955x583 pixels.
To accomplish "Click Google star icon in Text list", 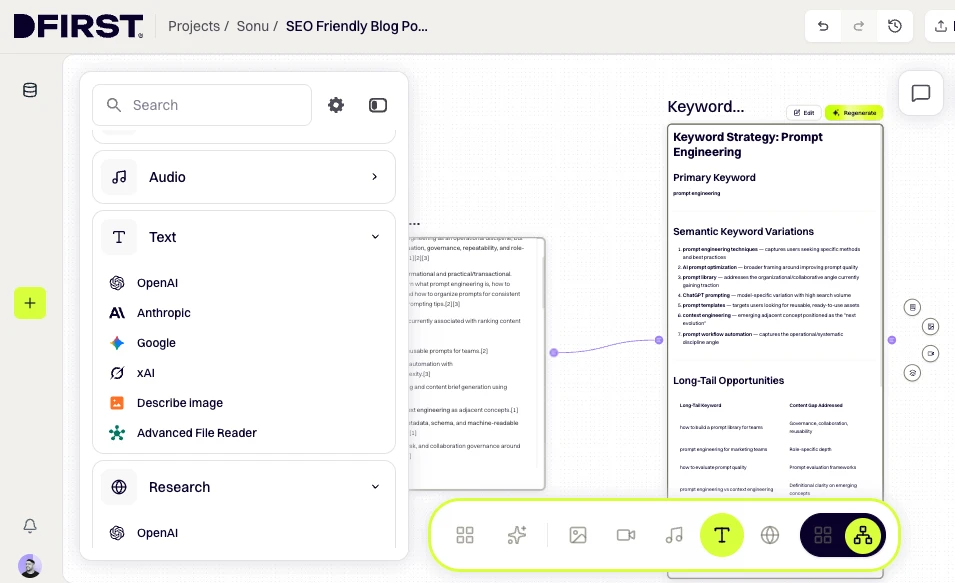I will coord(117,343).
